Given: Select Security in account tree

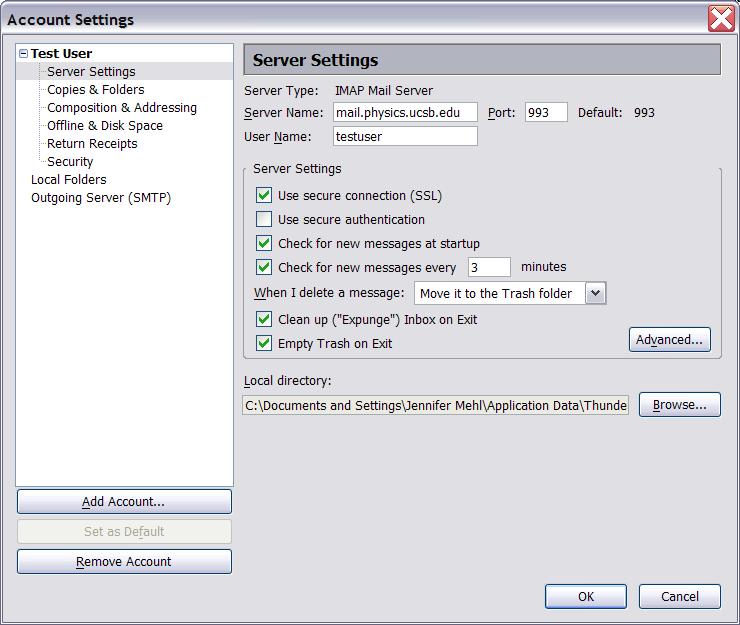Looking at the screenshot, I should pyautogui.click(x=70, y=161).
